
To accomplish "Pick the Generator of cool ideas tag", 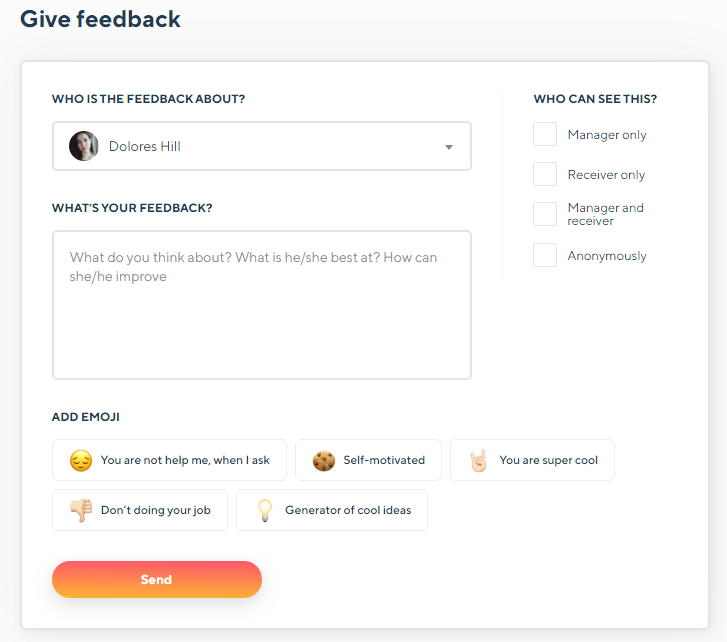I will 332,510.
